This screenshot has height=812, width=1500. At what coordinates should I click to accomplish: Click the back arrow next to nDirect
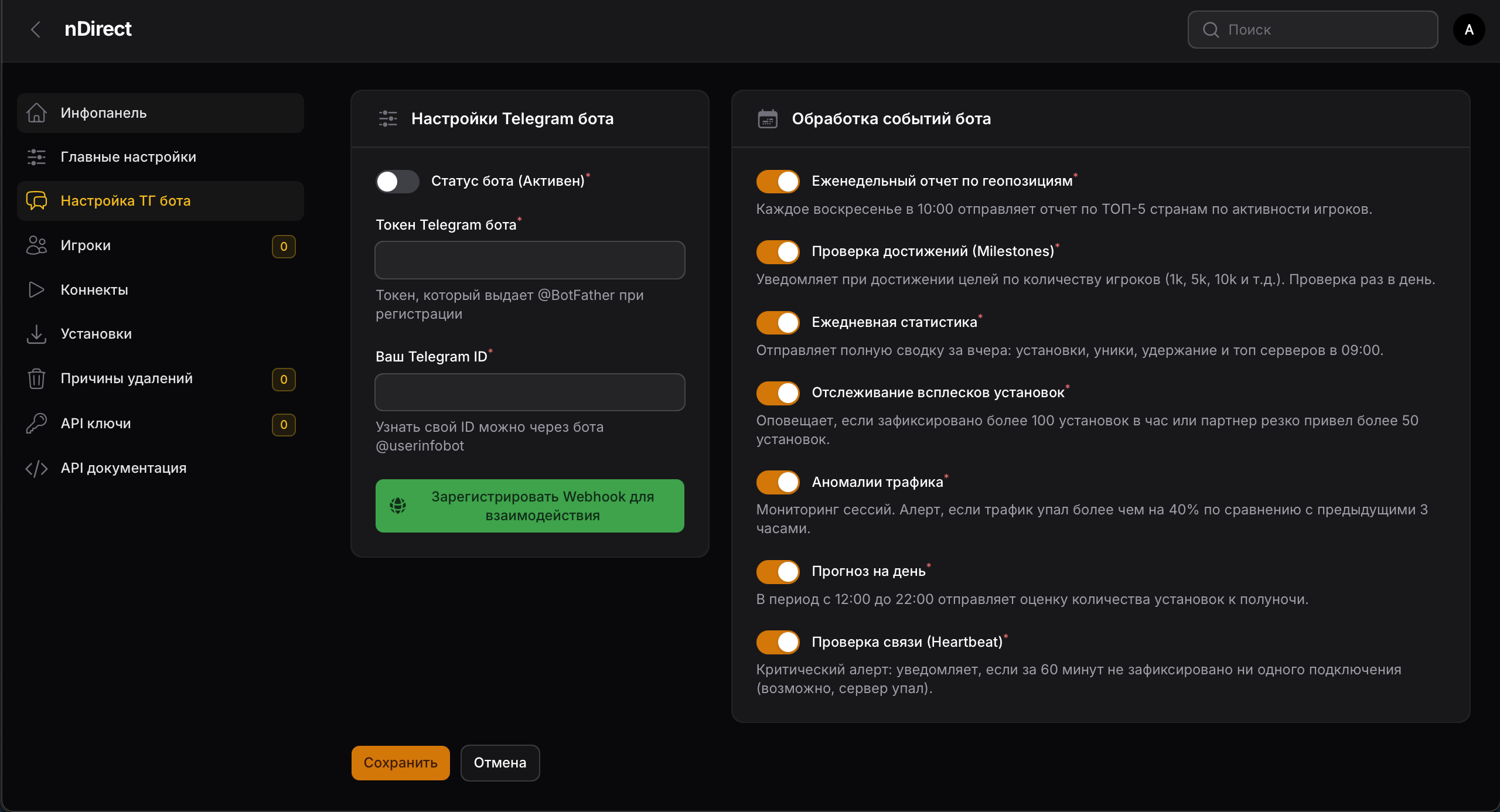pos(36,29)
